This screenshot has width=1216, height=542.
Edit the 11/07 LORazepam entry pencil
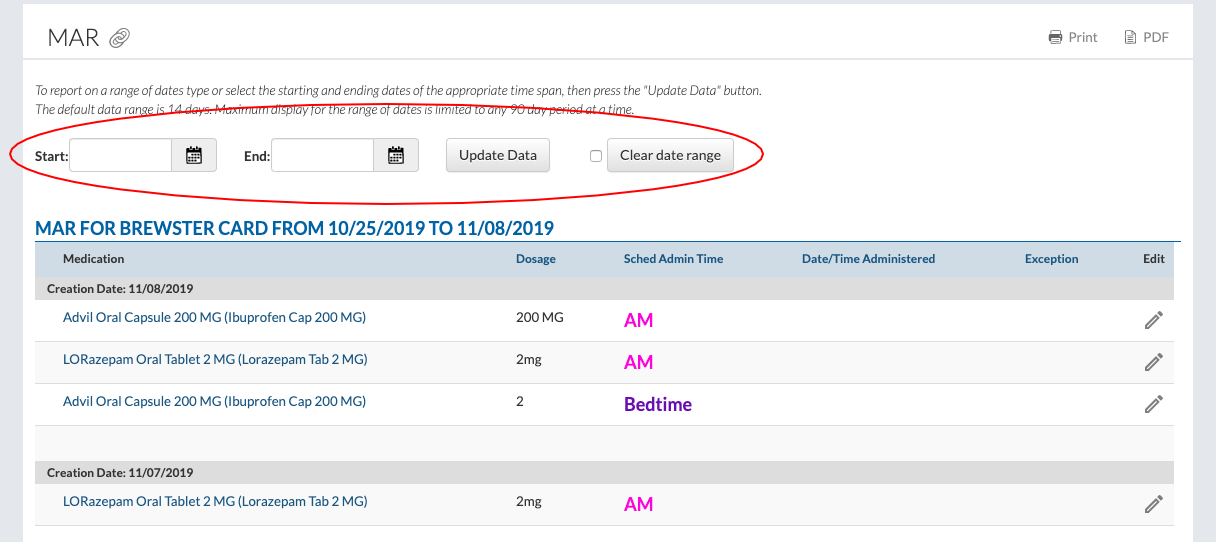[1153, 504]
